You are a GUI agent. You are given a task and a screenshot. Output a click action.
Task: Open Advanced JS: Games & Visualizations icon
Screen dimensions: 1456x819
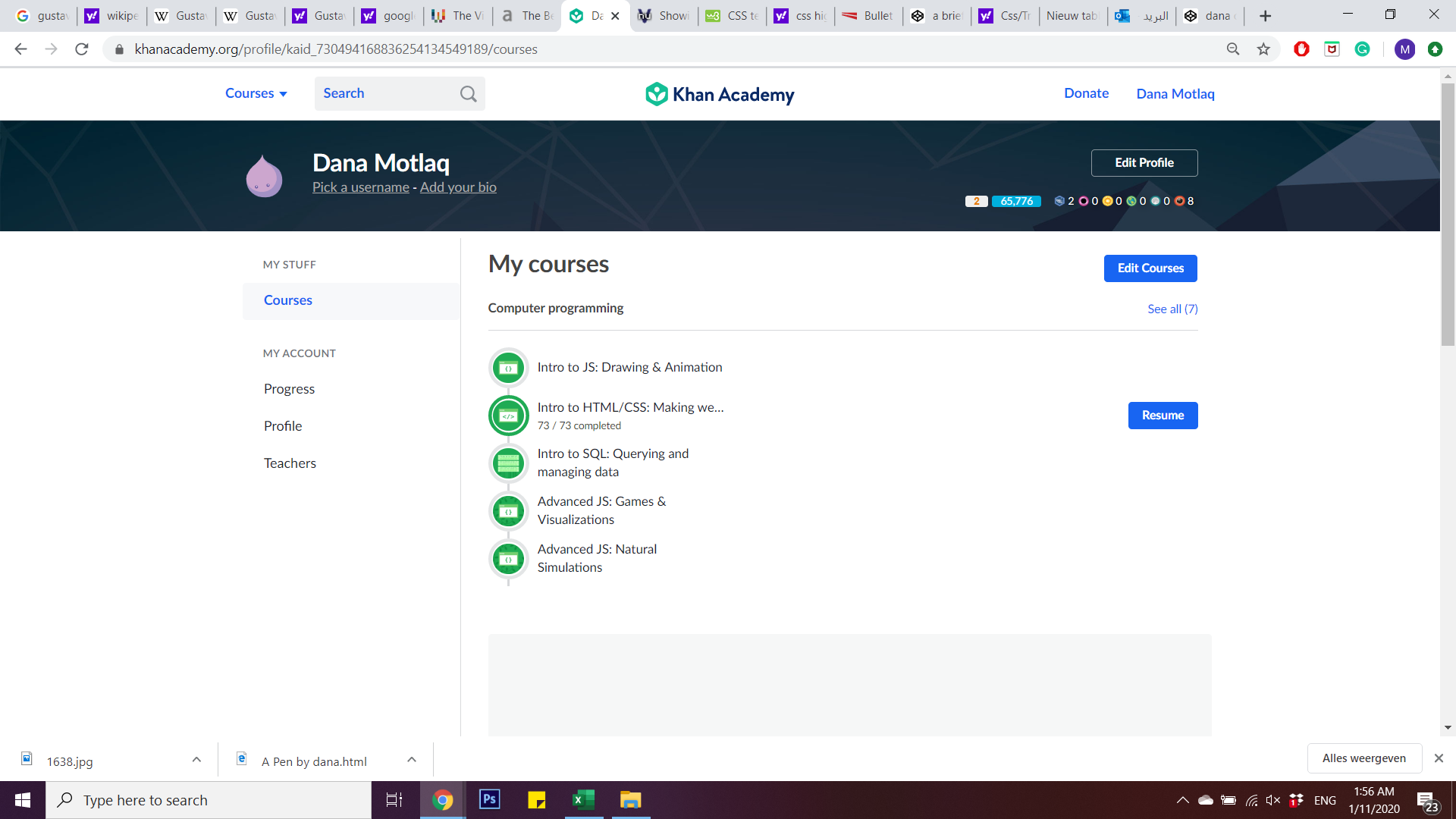click(509, 511)
